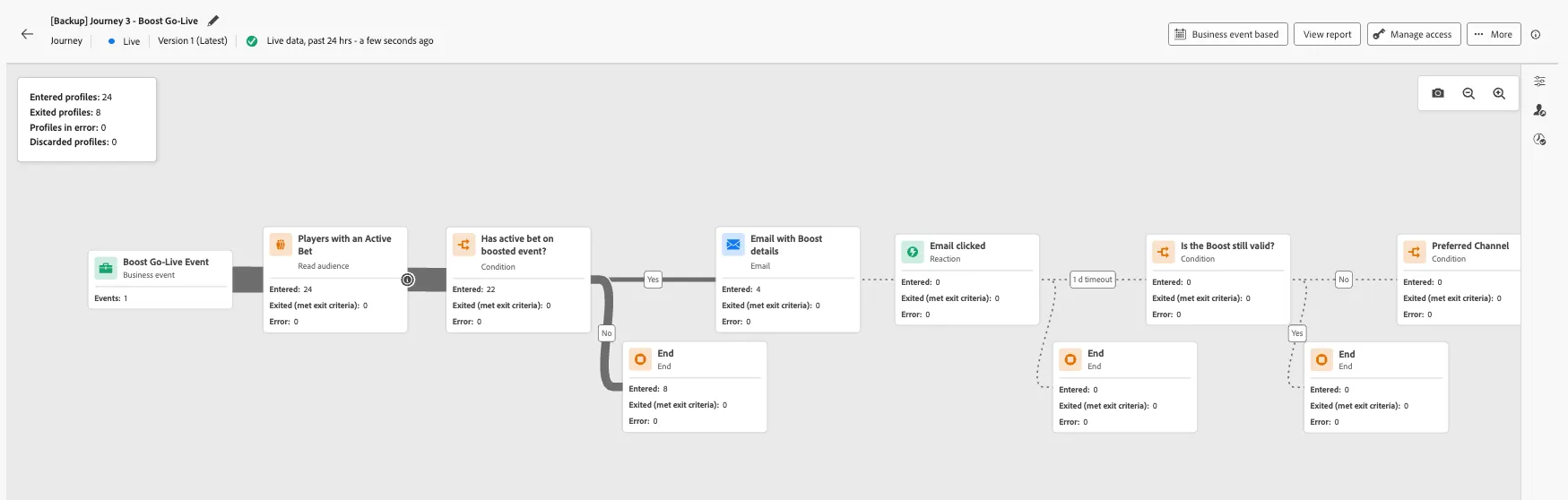The height and width of the screenshot is (500, 1568).
Task: Select the Exited profiles: 8 text
Action: pyautogui.click(x=65, y=112)
